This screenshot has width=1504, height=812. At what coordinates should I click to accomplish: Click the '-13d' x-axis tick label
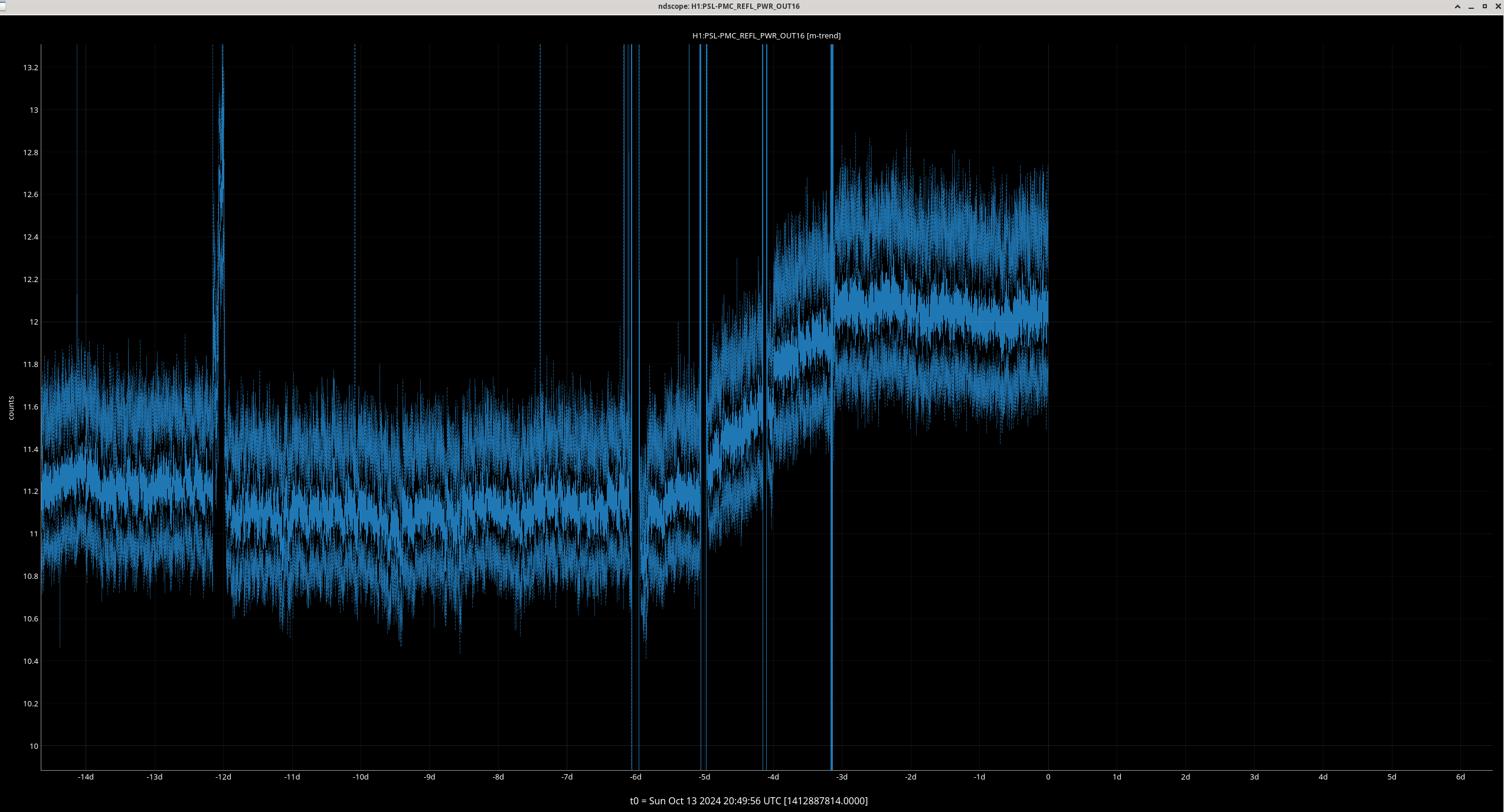(x=155, y=777)
